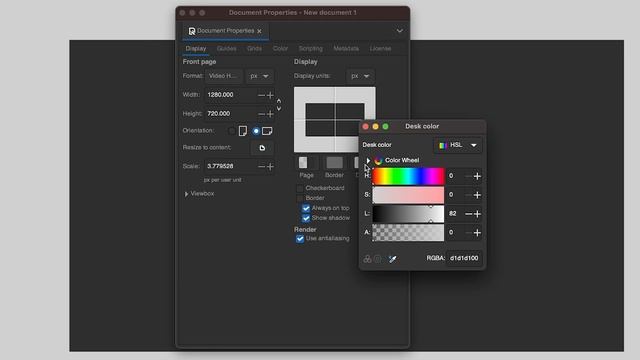Toggle the width and height lock arrows
The image size is (640, 360).
pos(279,104)
